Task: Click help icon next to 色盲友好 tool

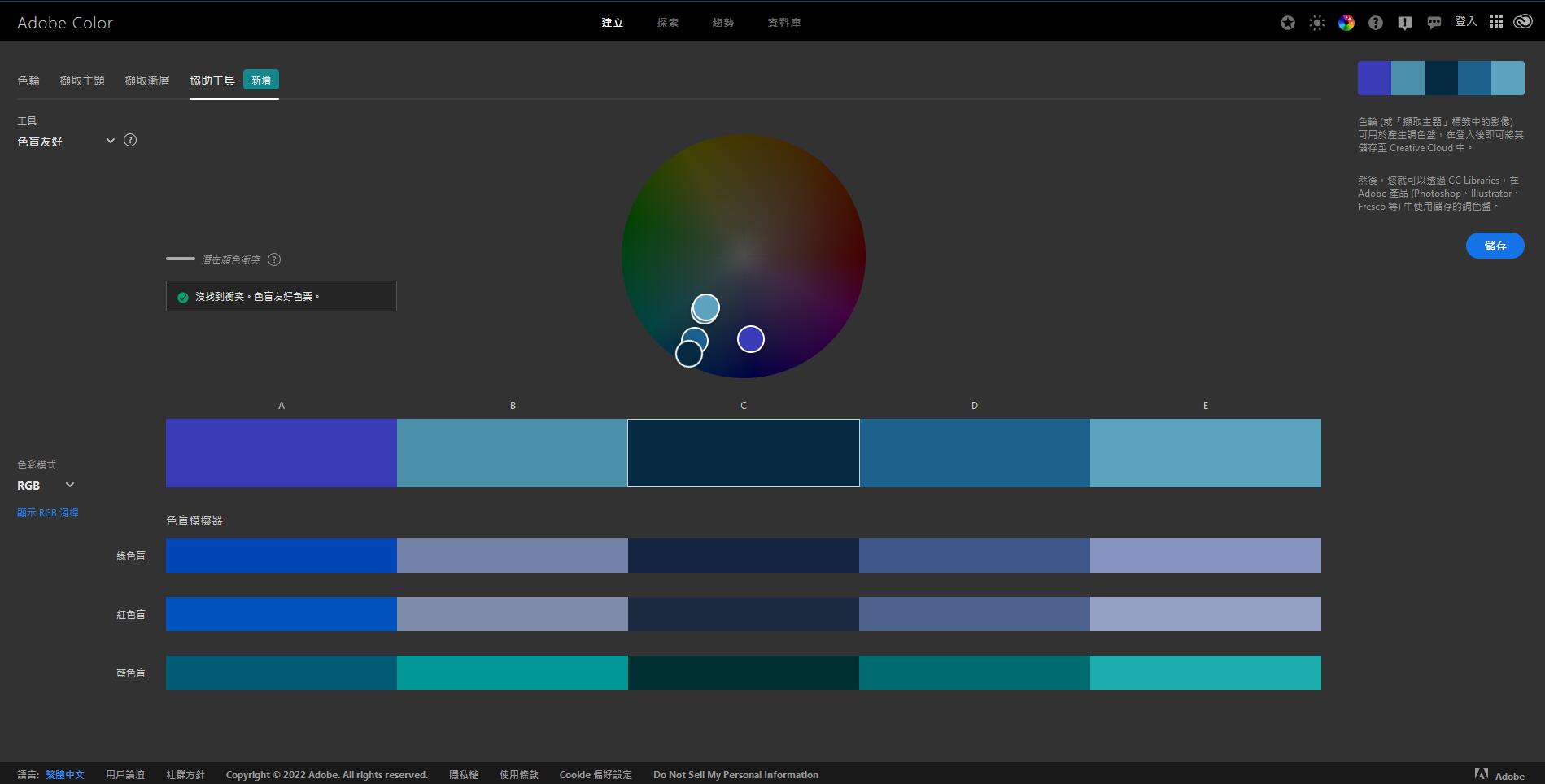Action: [x=130, y=141]
